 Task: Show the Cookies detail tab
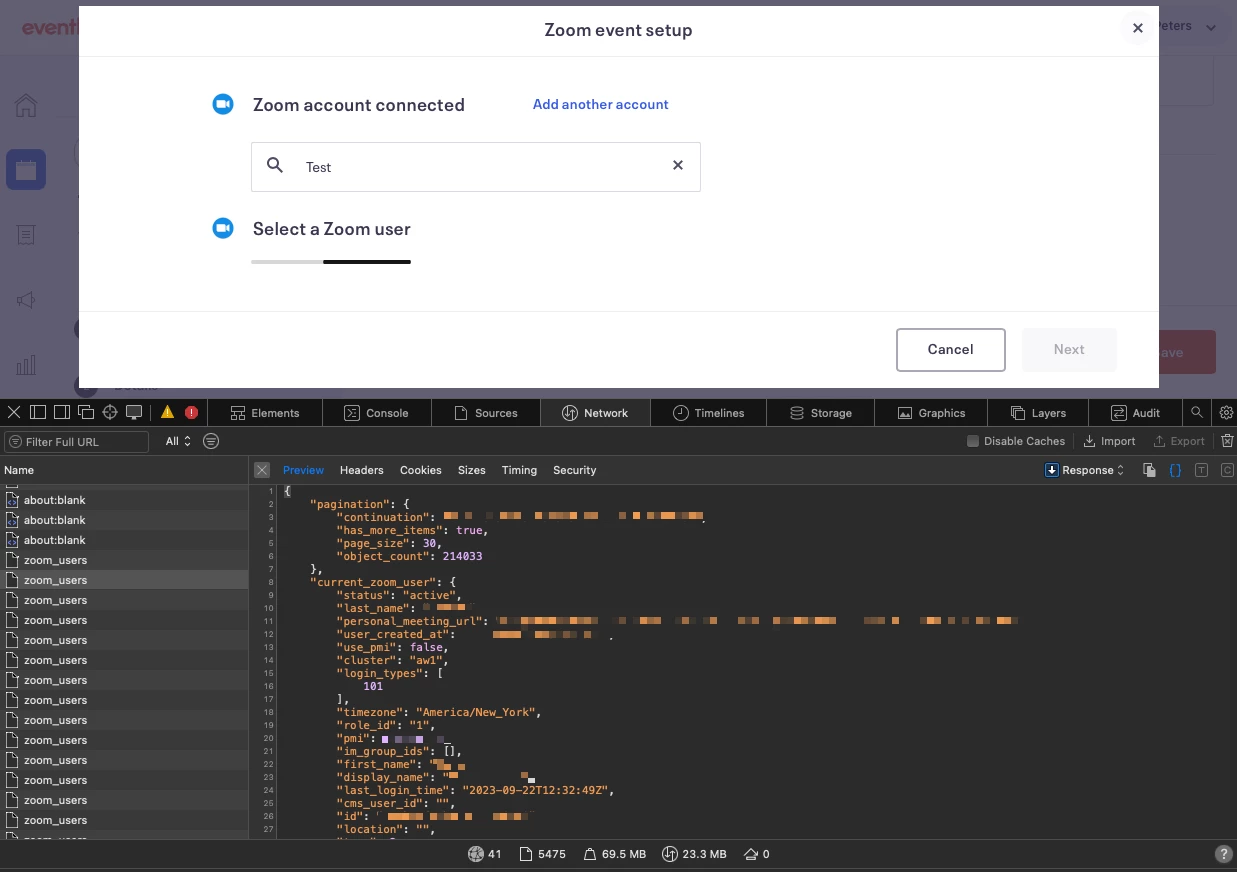pos(421,470)
